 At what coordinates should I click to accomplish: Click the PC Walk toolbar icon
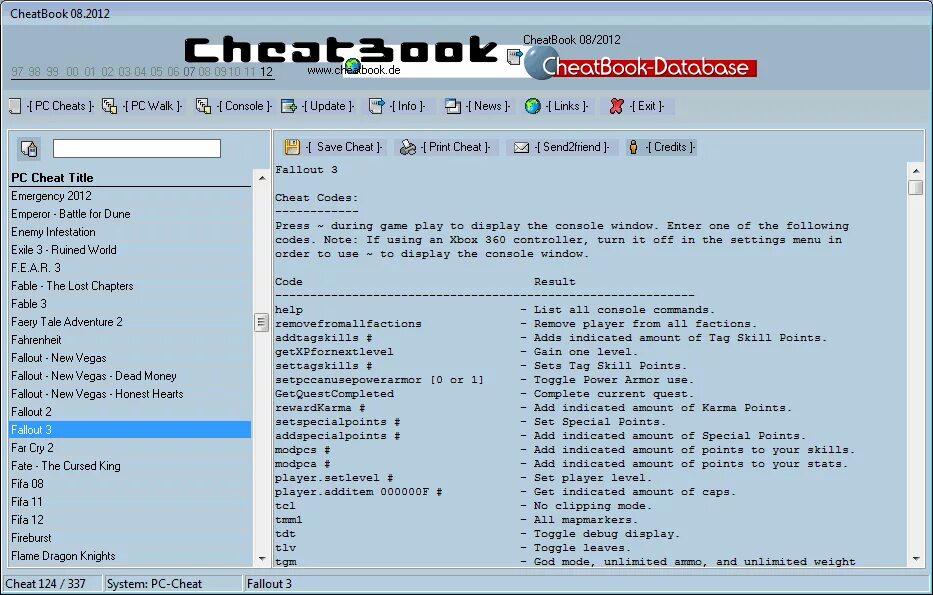109,106
